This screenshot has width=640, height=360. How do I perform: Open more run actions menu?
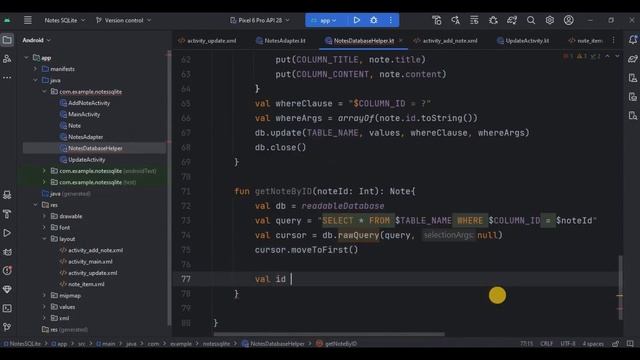391,20
